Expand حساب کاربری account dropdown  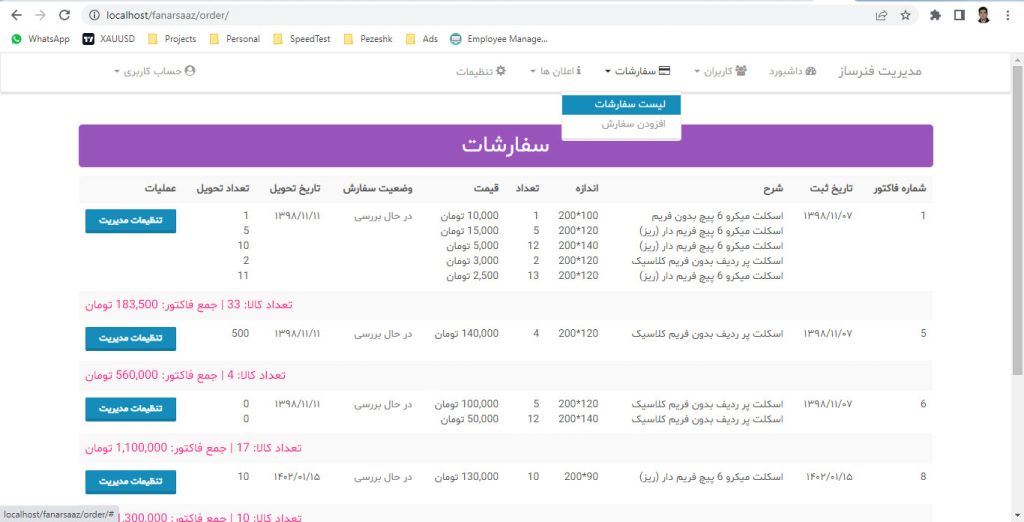[x=155, y=71]
